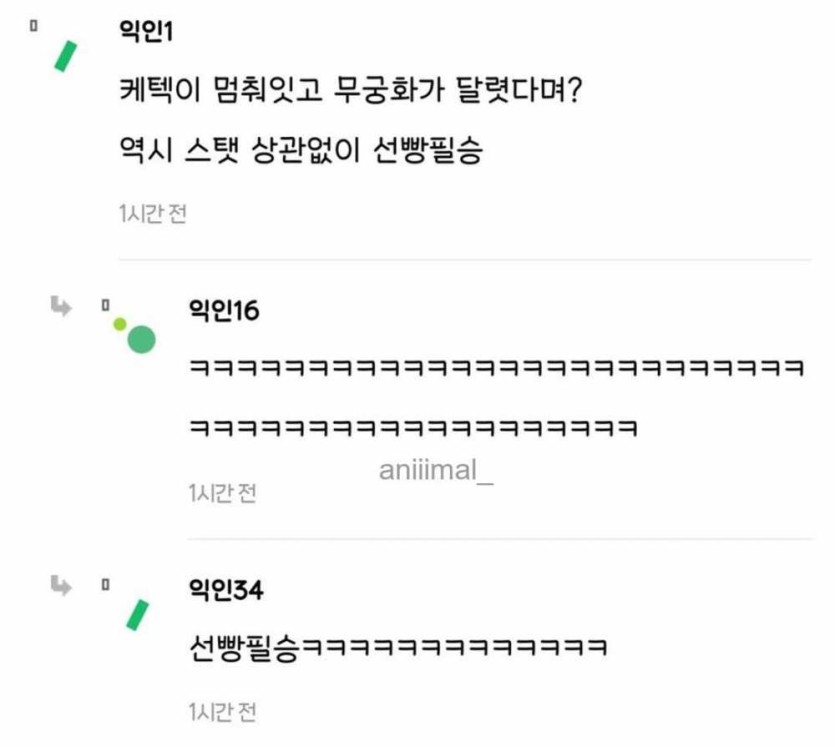Click 익인34's reply text 선빵필승ㅋㅋㅋ

[397, 647]
